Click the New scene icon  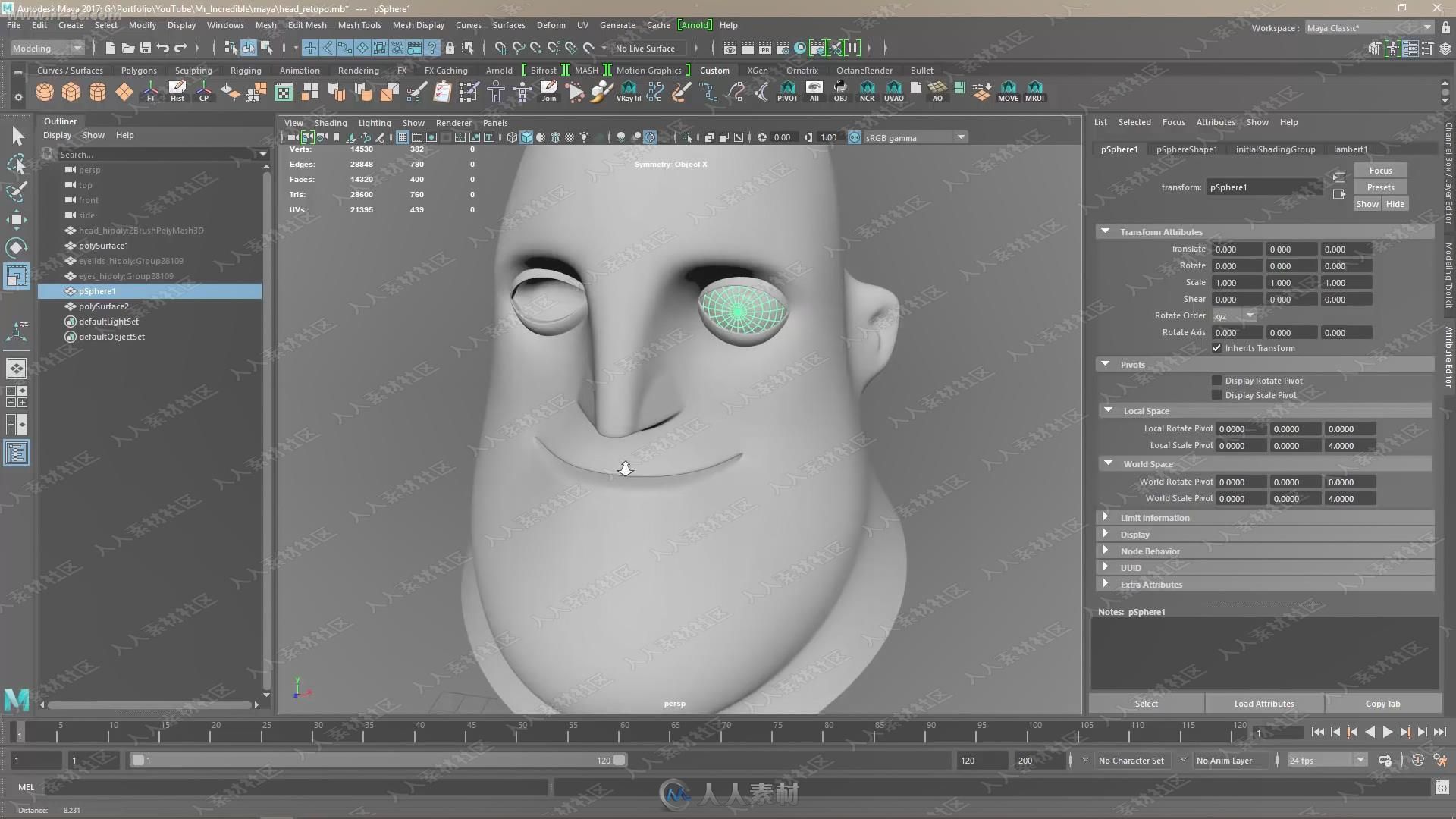[111, 48]
